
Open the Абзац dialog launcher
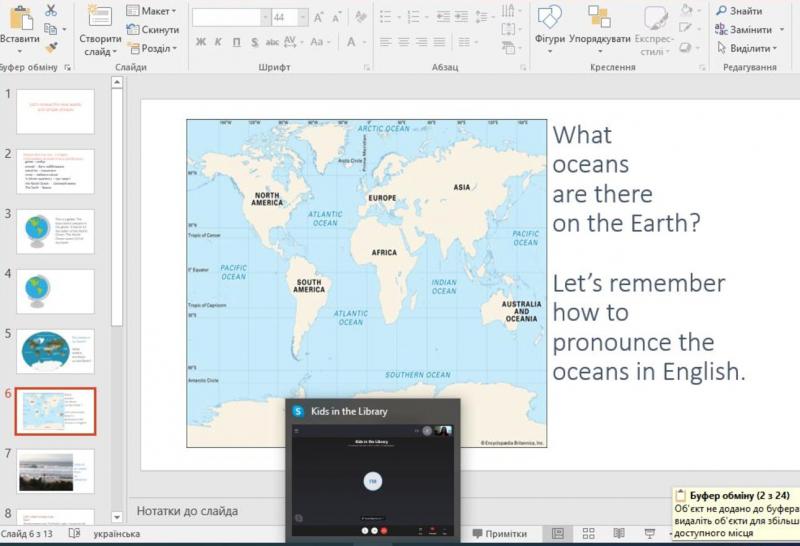pyautogui.click(x=523, y=67)
